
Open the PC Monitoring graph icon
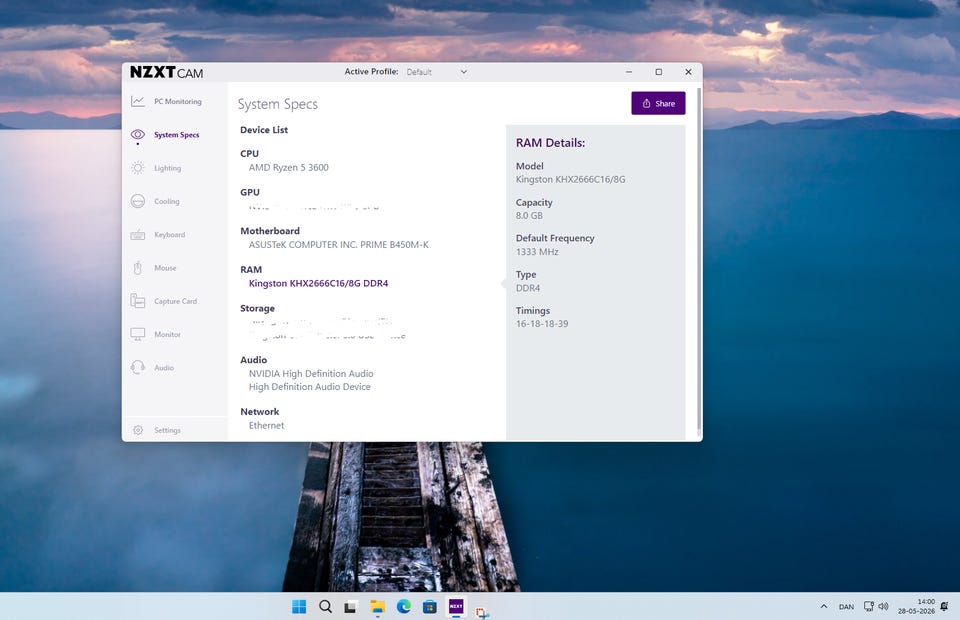(138, 102)
